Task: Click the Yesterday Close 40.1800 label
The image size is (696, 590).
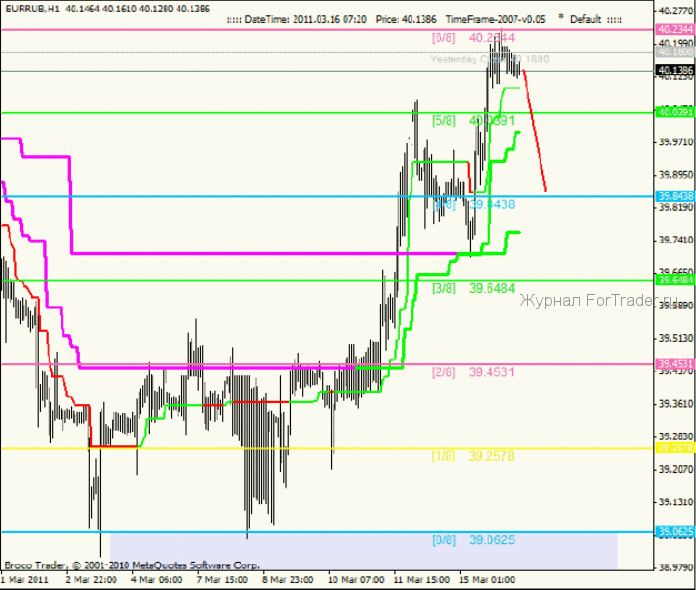Action: (x=490, y=59)
